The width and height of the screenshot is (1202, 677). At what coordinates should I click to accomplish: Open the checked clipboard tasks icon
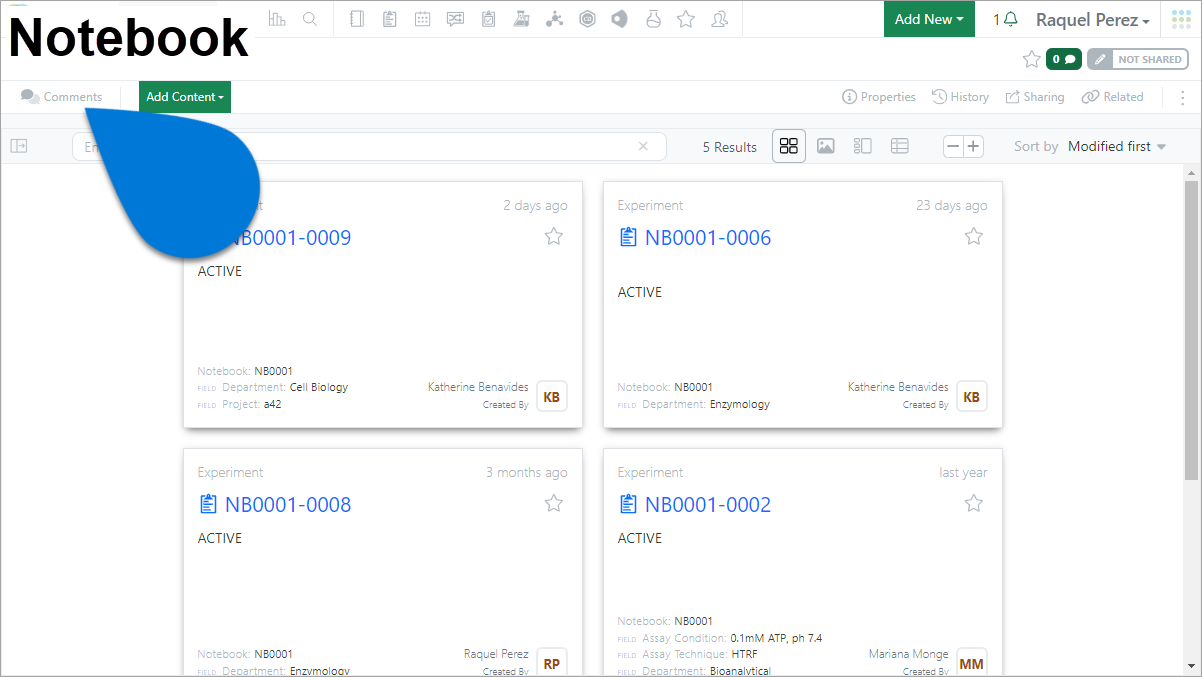pos(488,19)
